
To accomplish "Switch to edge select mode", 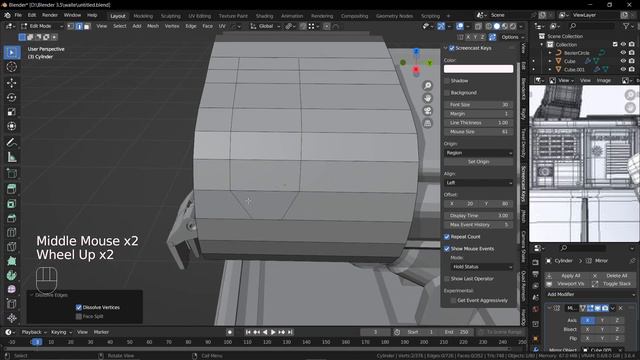I will (79, 26).
